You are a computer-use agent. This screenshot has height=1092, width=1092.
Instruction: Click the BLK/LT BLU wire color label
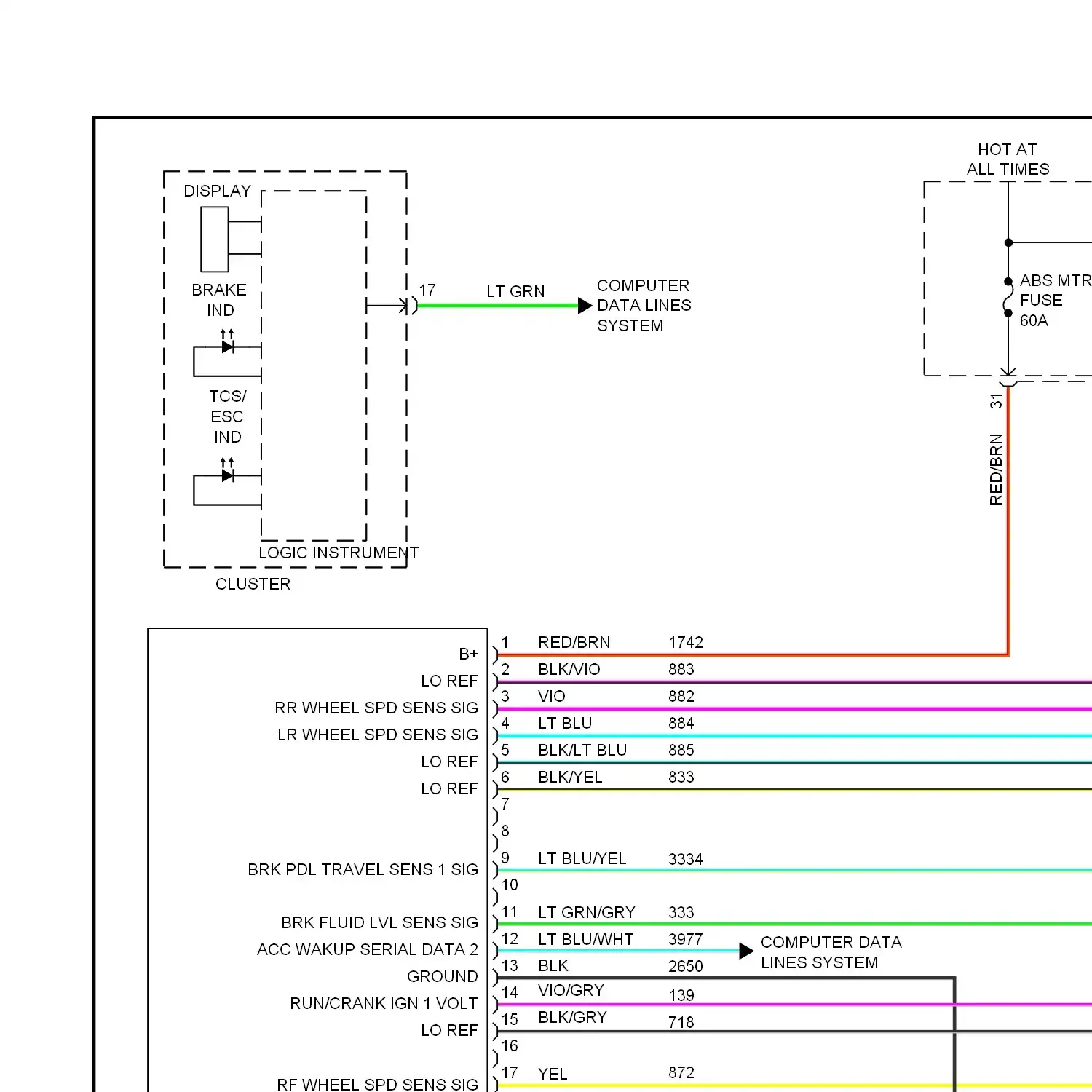(582, 750)
